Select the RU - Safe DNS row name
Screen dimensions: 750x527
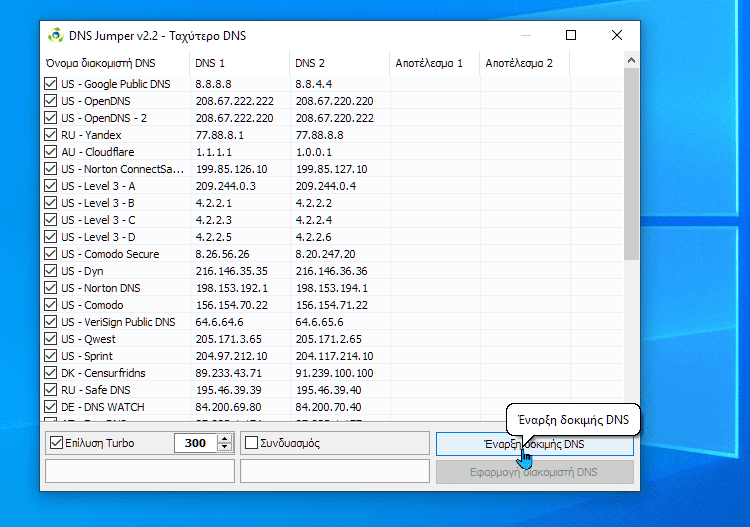[96, 390]
